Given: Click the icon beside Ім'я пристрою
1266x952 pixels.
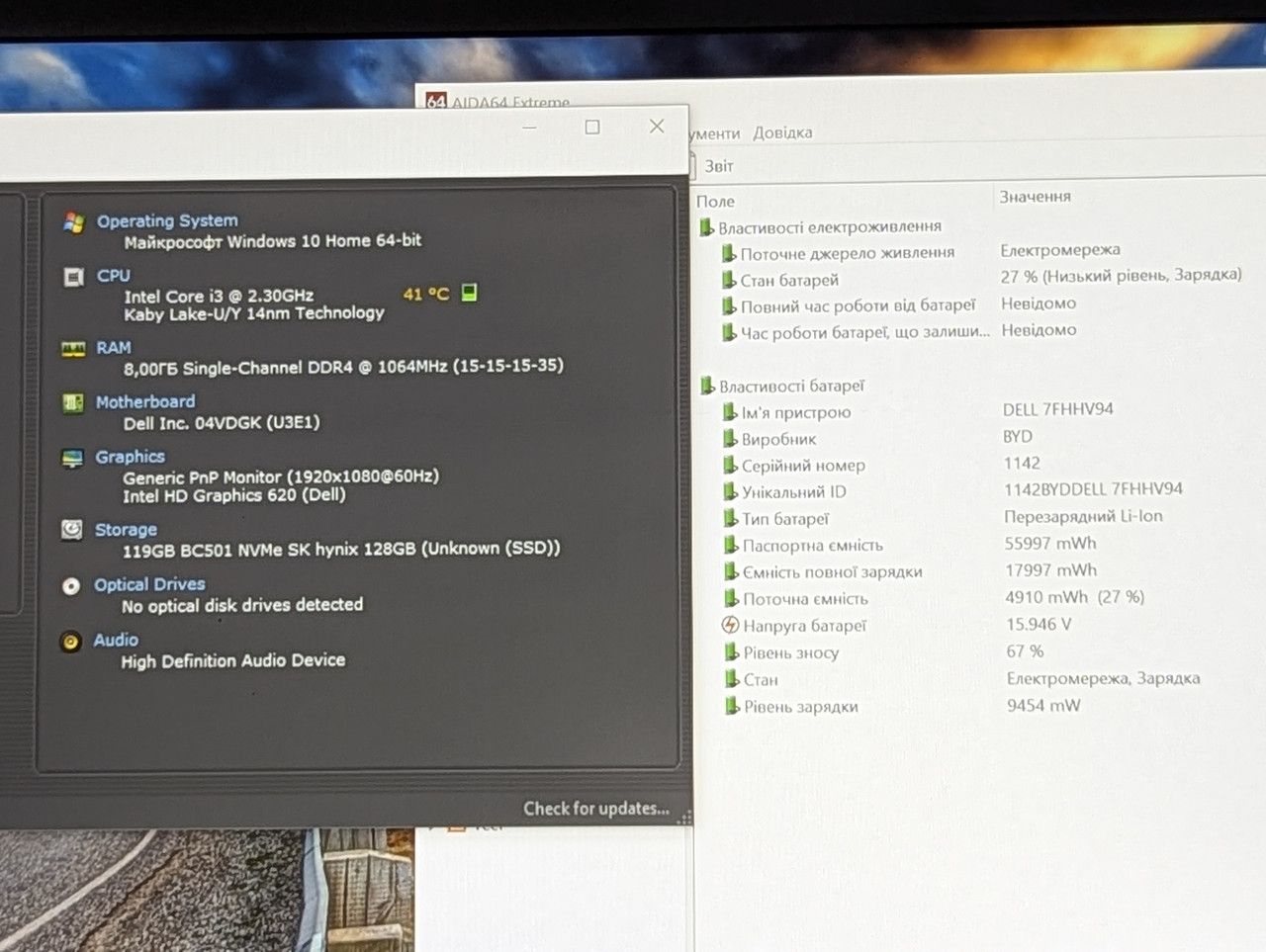Looking at the screenshot, I should (730, 412).
